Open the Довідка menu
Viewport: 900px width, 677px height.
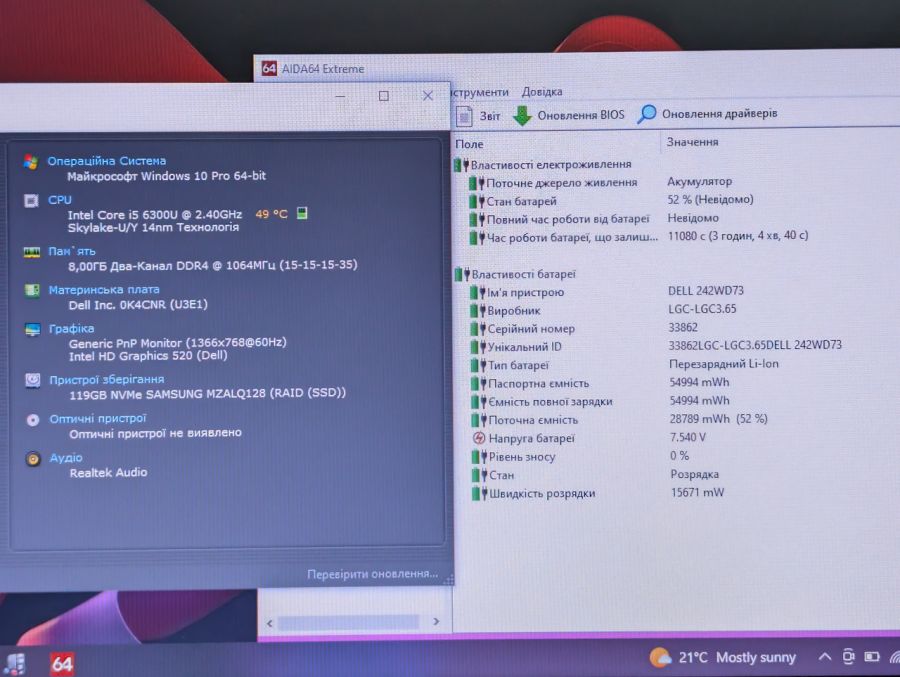coord(542,92)
